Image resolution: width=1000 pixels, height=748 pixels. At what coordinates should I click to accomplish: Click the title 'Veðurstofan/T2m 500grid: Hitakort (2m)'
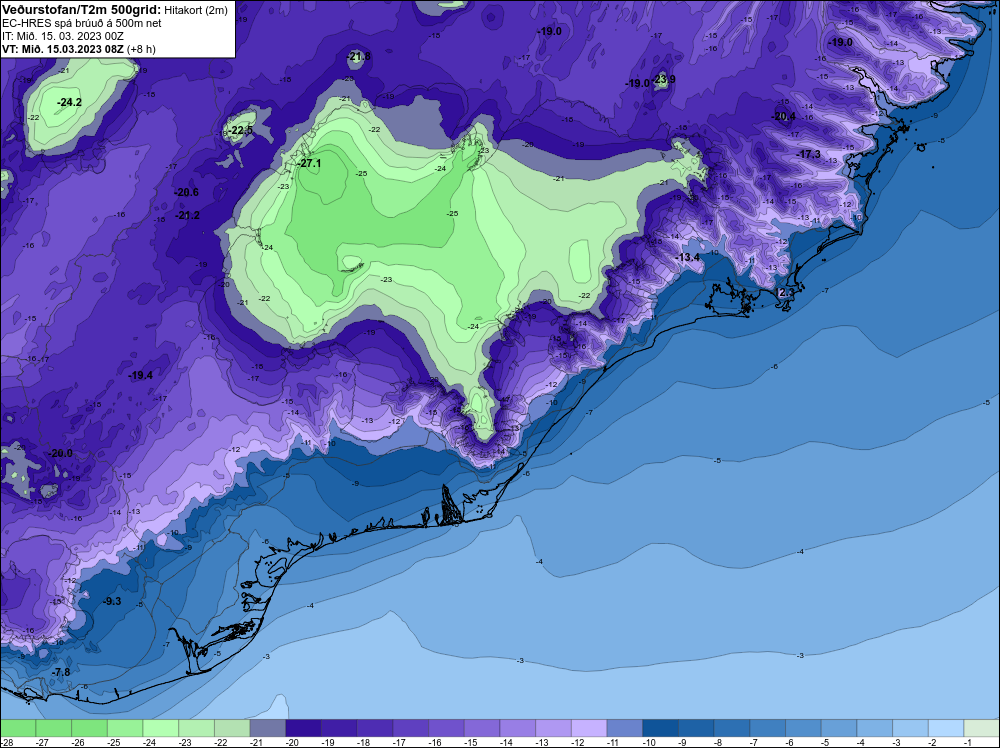114,10
